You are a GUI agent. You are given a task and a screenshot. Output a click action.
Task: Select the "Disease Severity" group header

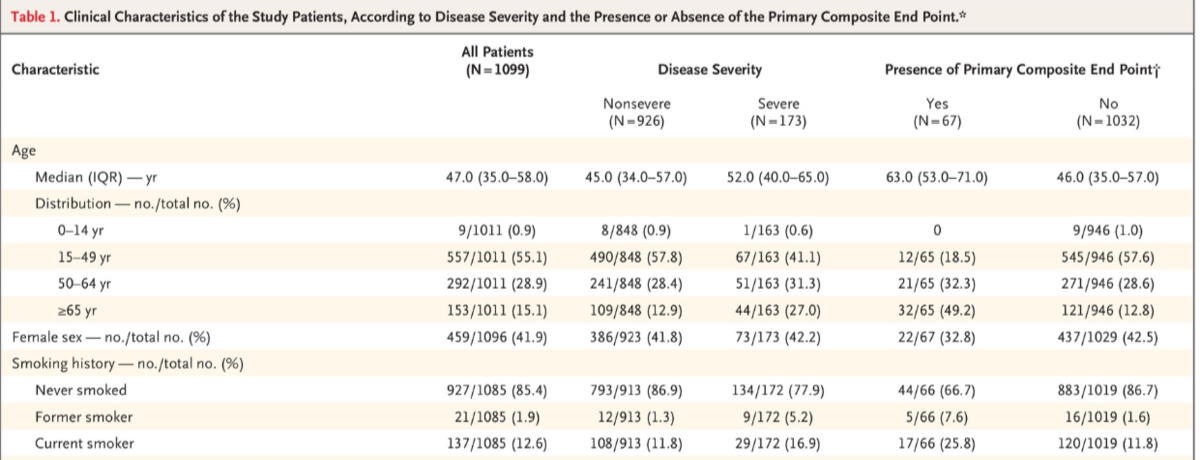(x=709, y=70)
